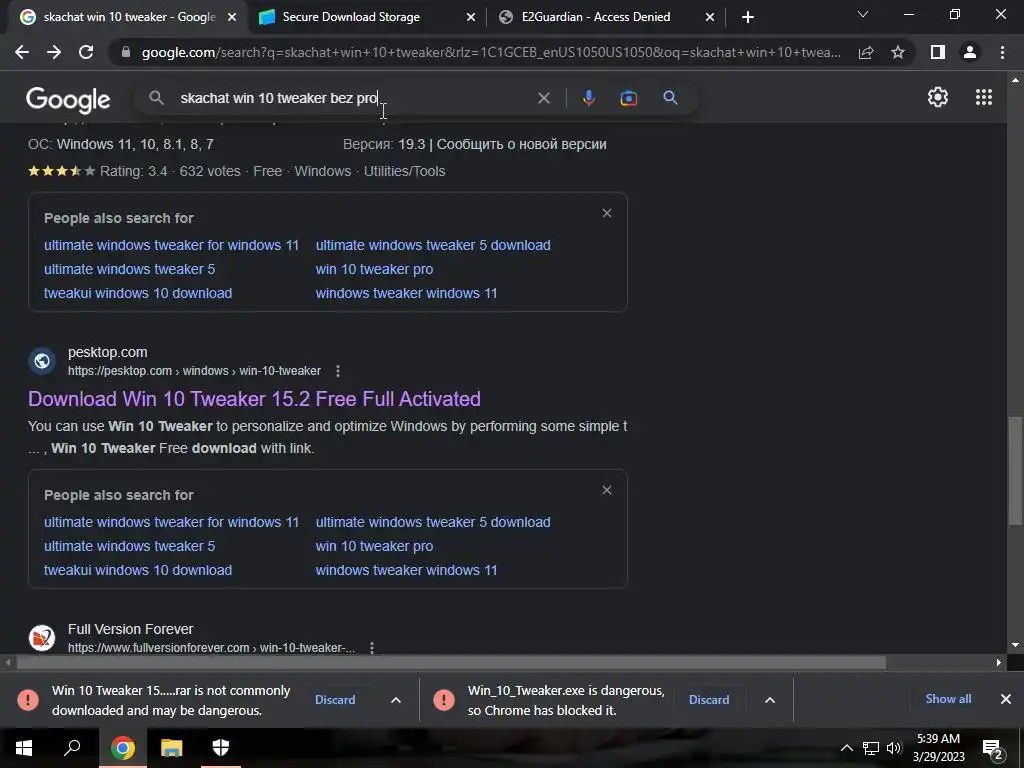Image resolution: width=1024 pixels, height=768 pixels.
Task: Show all downloads
Action: coord(948,699)
